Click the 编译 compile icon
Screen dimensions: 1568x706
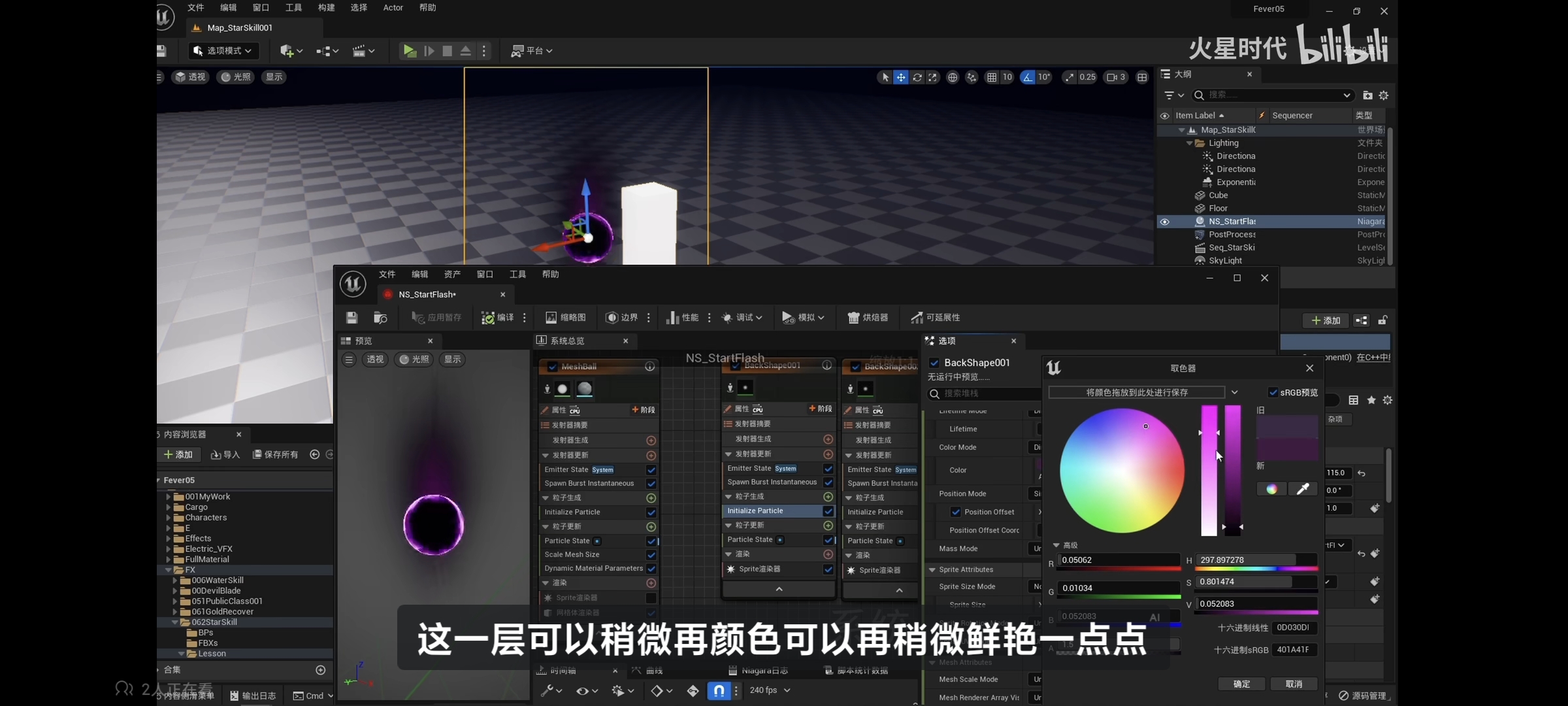pos(488,318)
